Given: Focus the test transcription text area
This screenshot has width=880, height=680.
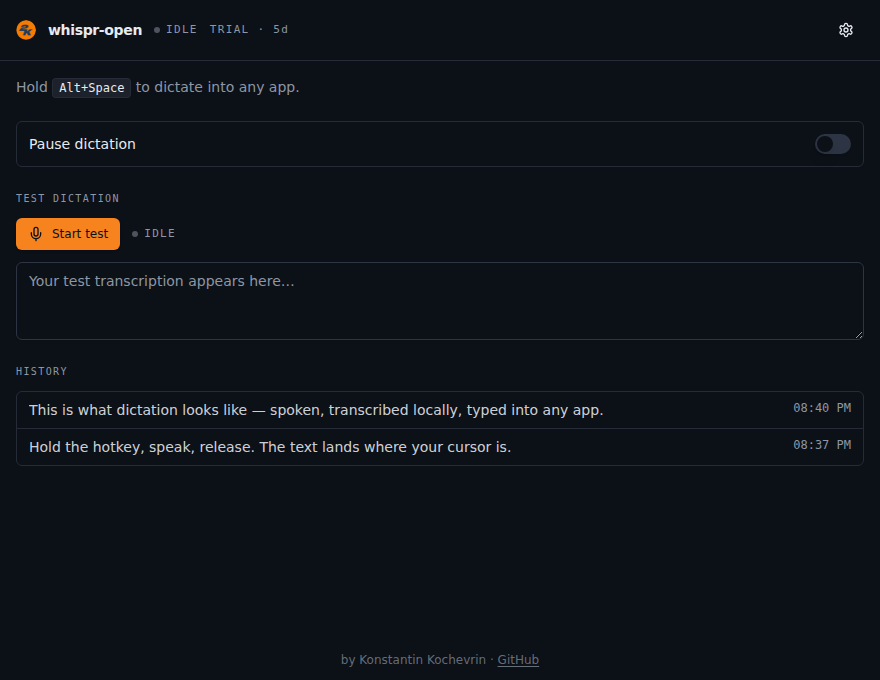Looking at the screenshot, I should click(x=439, y=301).
